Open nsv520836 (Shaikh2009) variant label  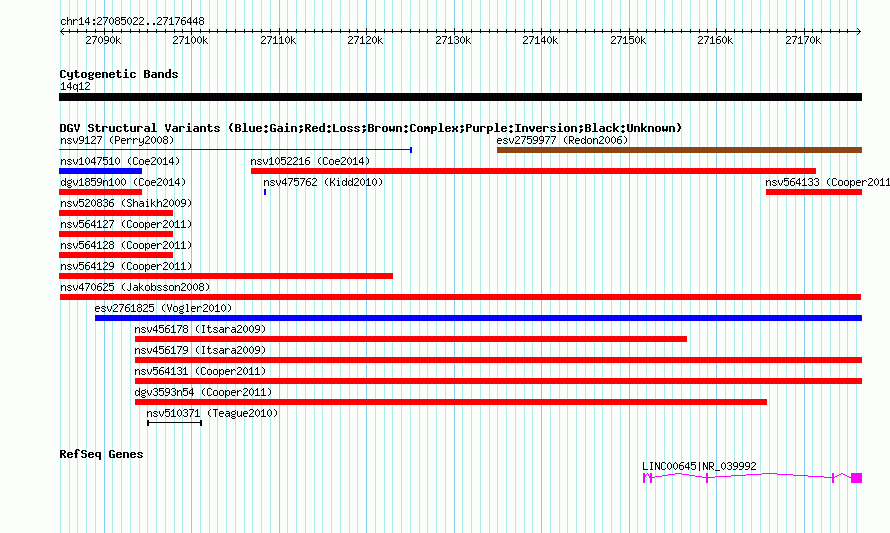(126, 203)
